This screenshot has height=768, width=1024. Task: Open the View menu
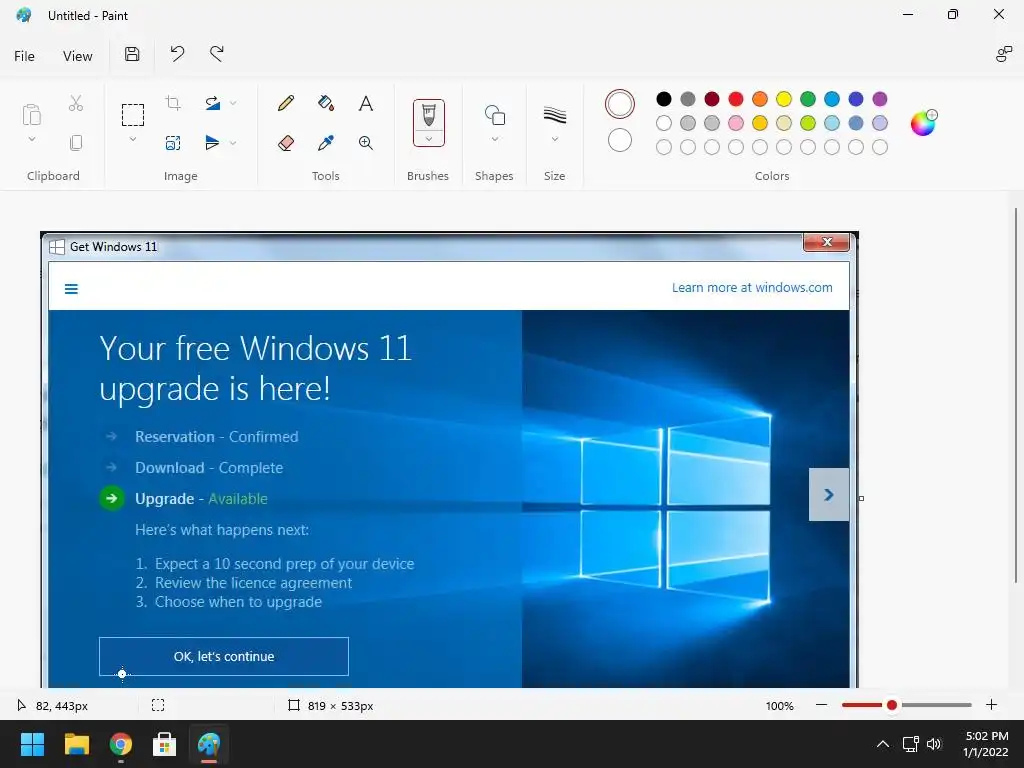(x=78, y=56)
